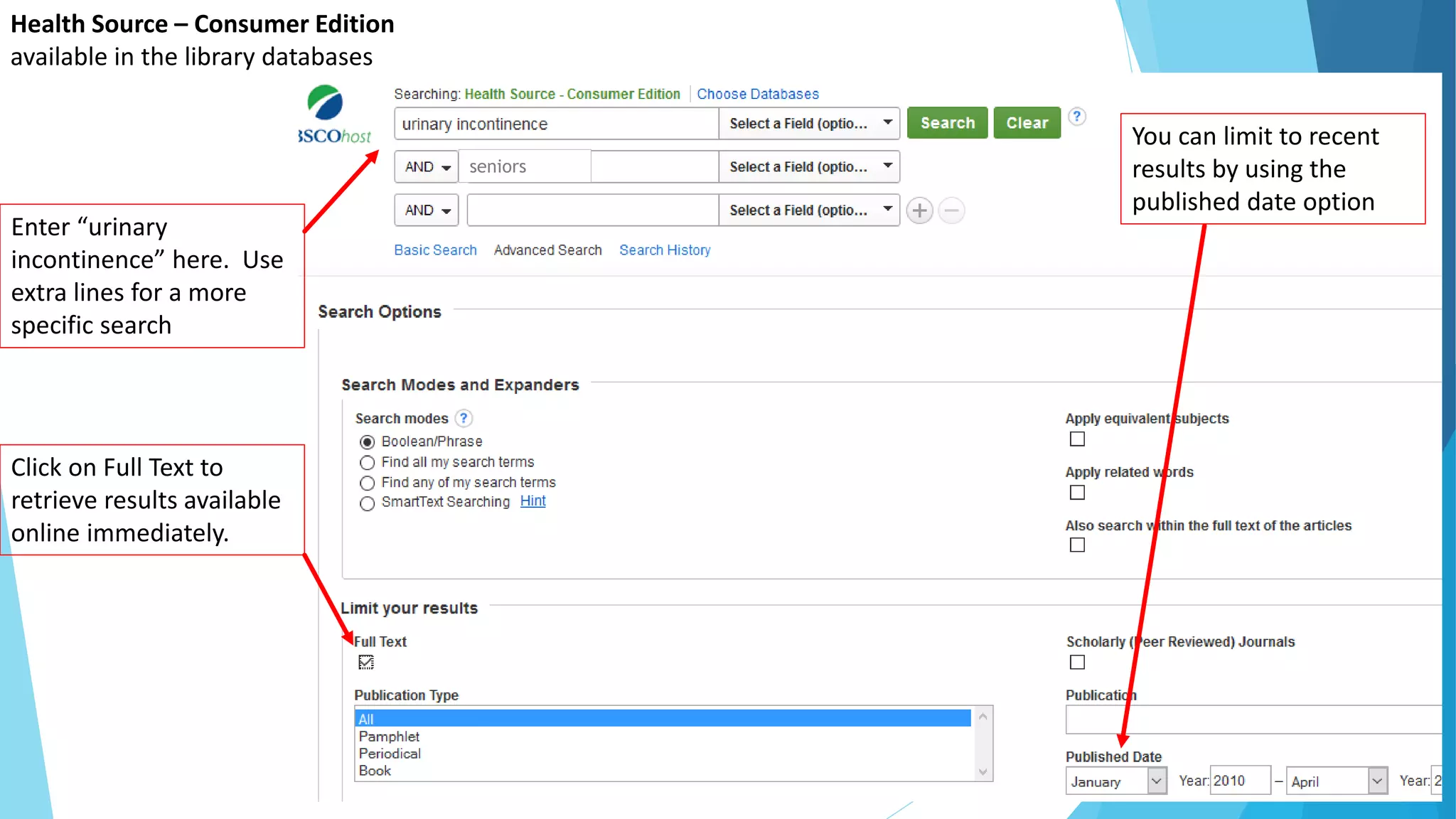This screenshot has height=819, width=1456.
Task: Select Find all my search terms
Action: click(x=367, y=463)
